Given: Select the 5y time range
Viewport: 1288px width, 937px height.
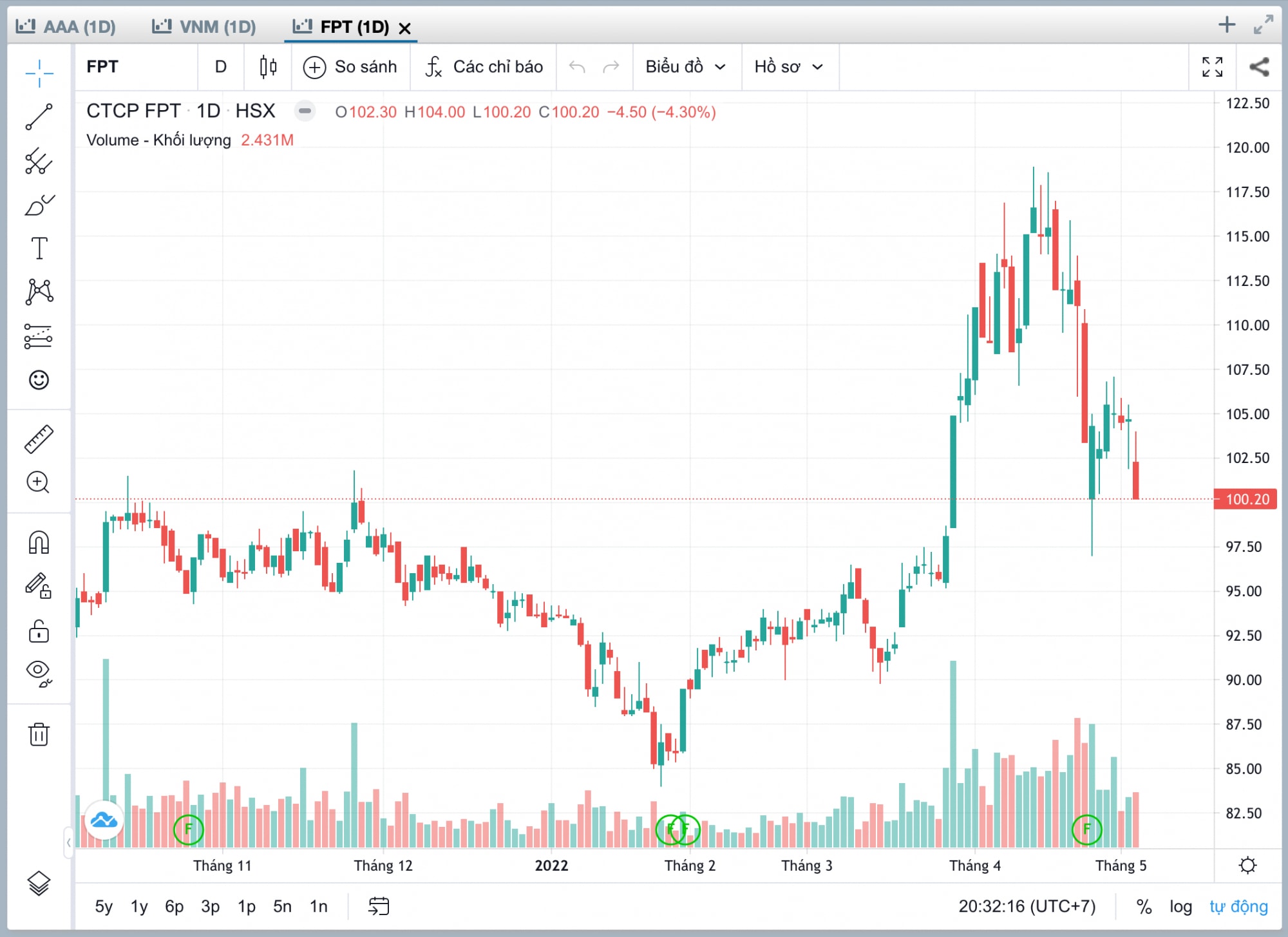Looking at the screenshot, I should [x=104, y=907].
